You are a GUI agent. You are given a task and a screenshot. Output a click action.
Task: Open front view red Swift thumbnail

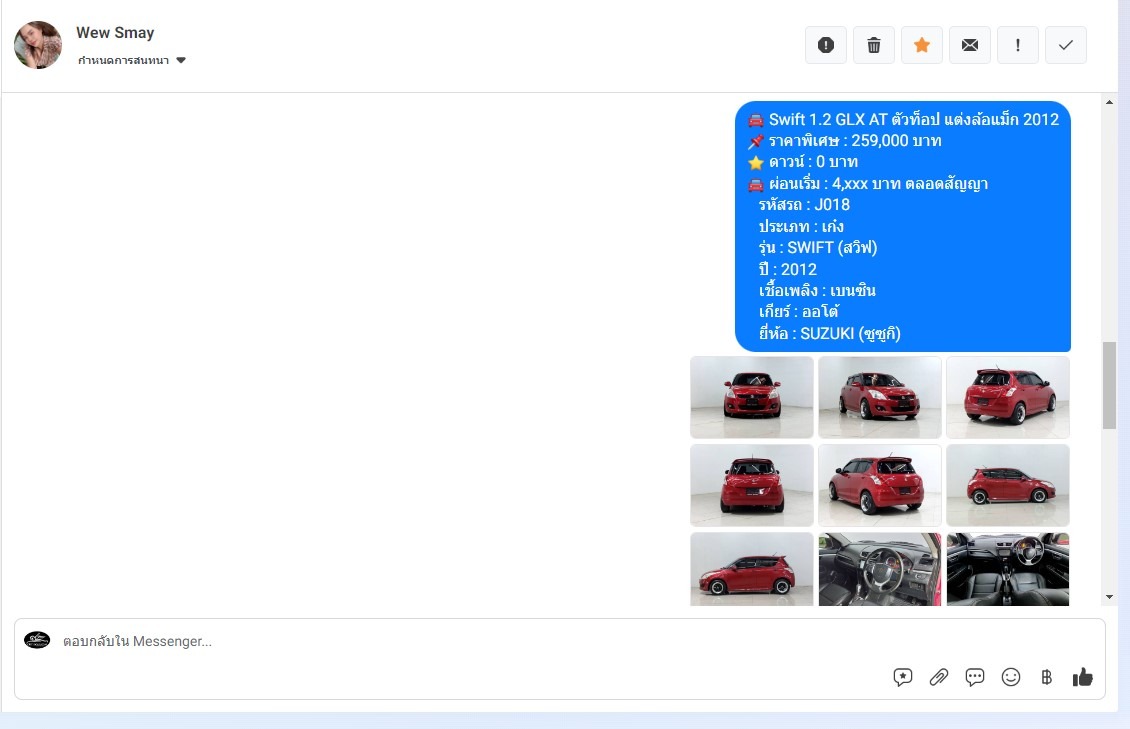tap(752, 397)
